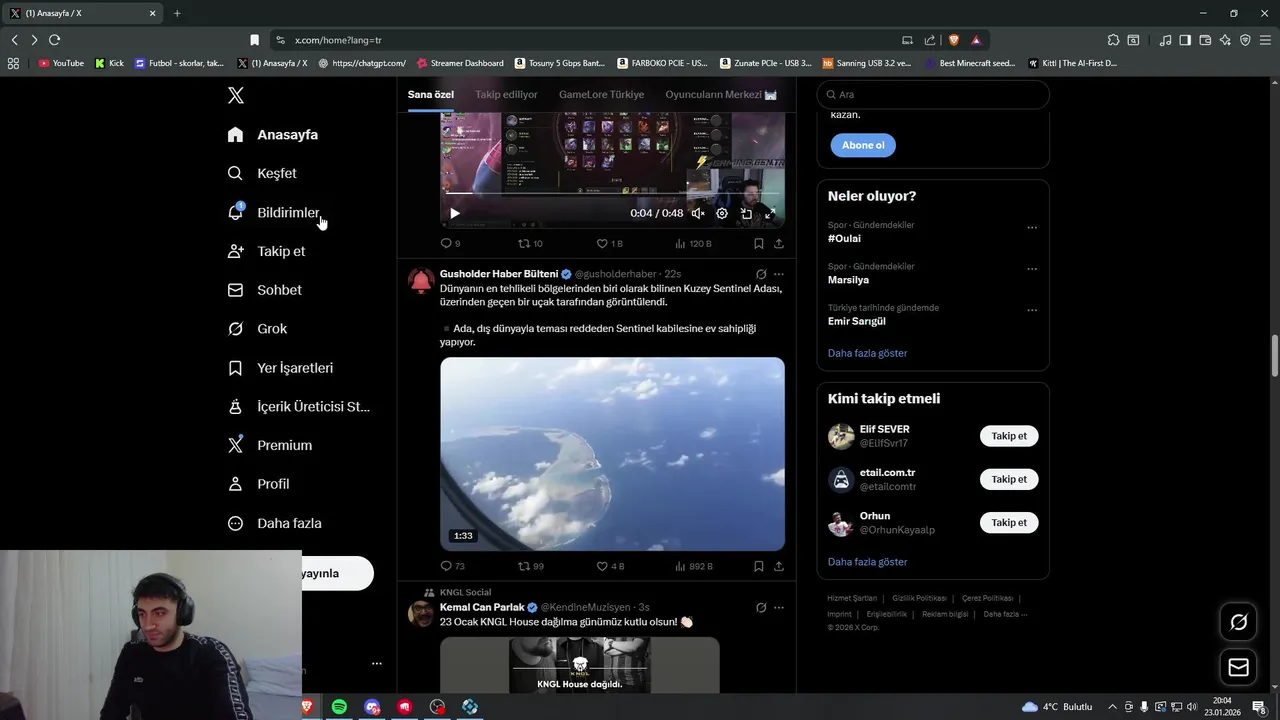Image resolution: width=1280 pixels, height=720 pixels.
Task: Open Gizlilik Politikası footer link
Action: (x=919, y=598)
